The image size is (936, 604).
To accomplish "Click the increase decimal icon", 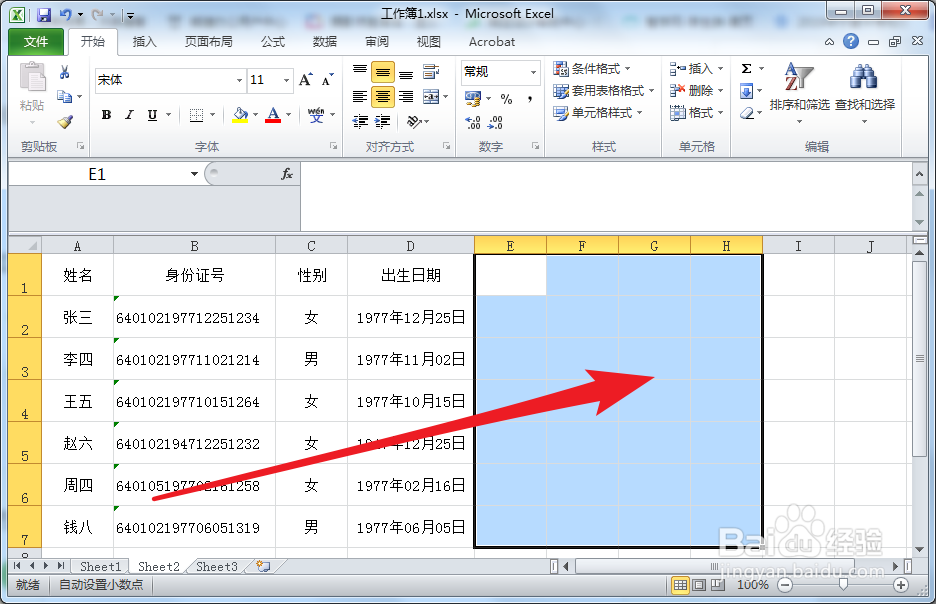I will pos(473,122).
